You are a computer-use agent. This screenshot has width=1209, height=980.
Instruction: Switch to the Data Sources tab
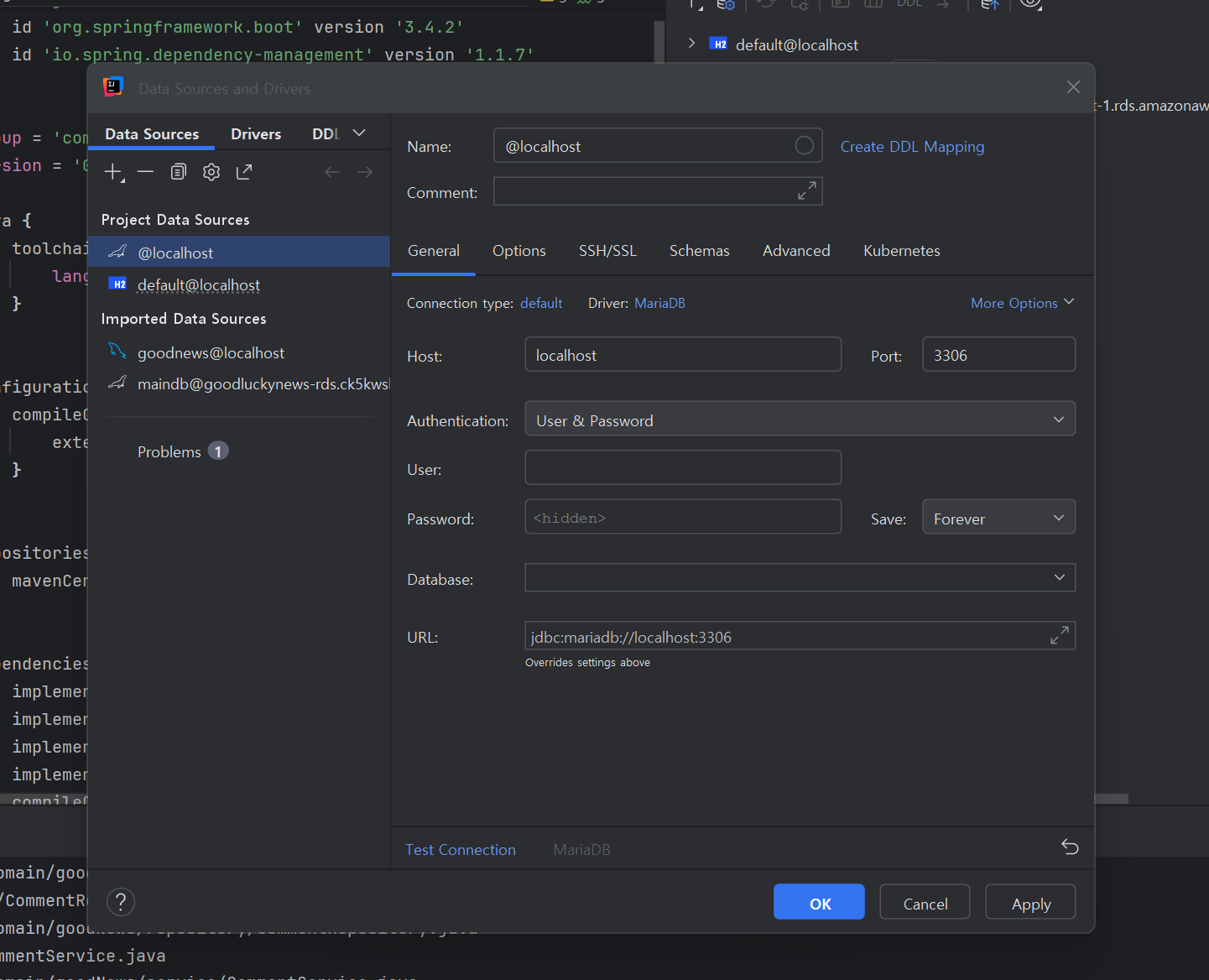[152, 134]
